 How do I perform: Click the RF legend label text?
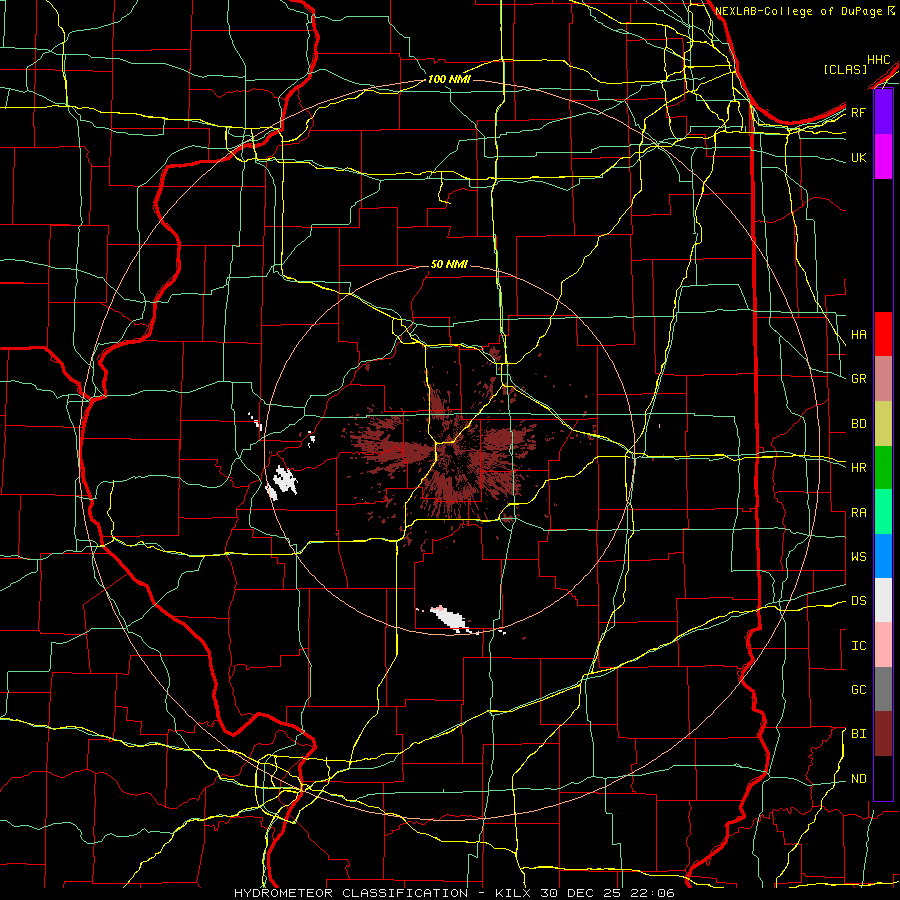pyautogui.click(x=859, y=112)
